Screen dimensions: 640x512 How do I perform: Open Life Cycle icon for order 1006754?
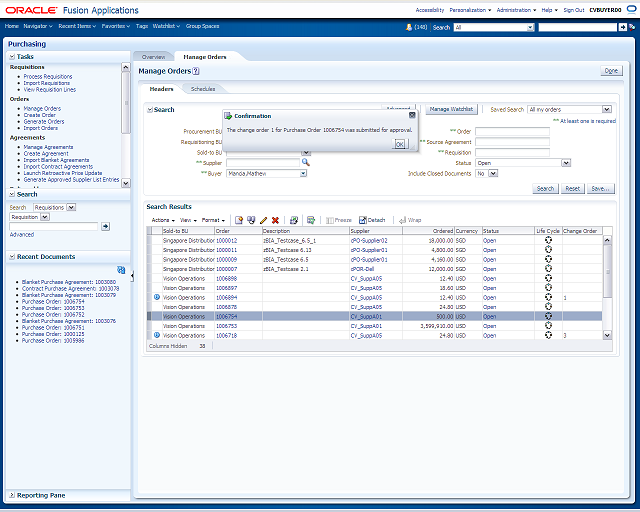(x=549, y=316)
